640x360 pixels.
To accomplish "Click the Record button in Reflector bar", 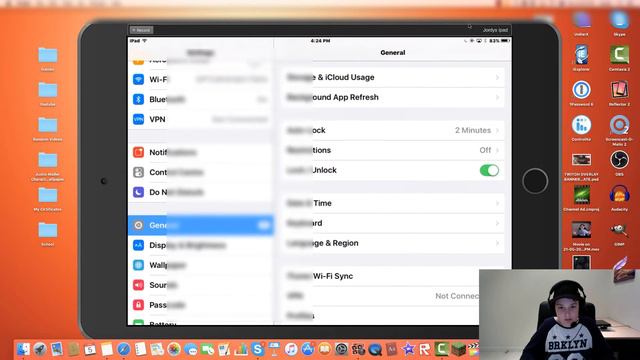I will (x=141, y=30).
